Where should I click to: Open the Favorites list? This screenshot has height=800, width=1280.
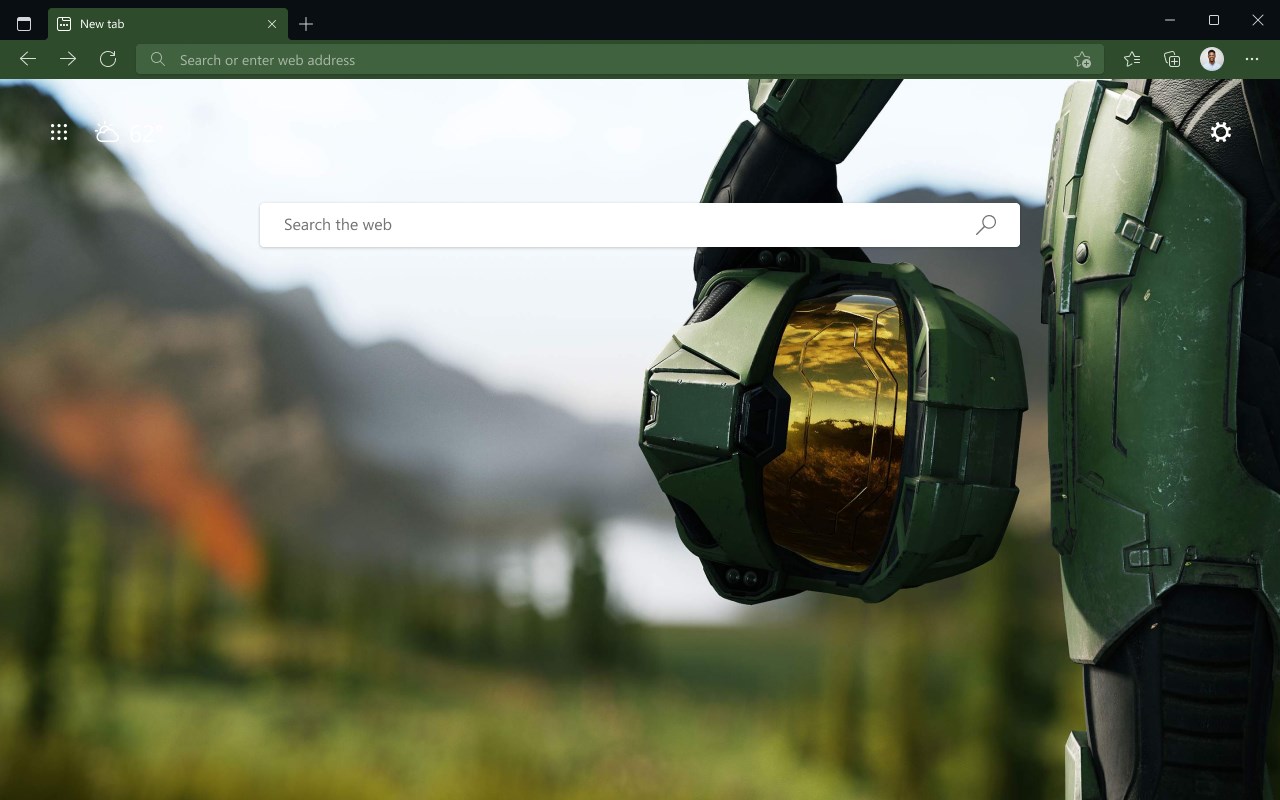coord(1132,59)
